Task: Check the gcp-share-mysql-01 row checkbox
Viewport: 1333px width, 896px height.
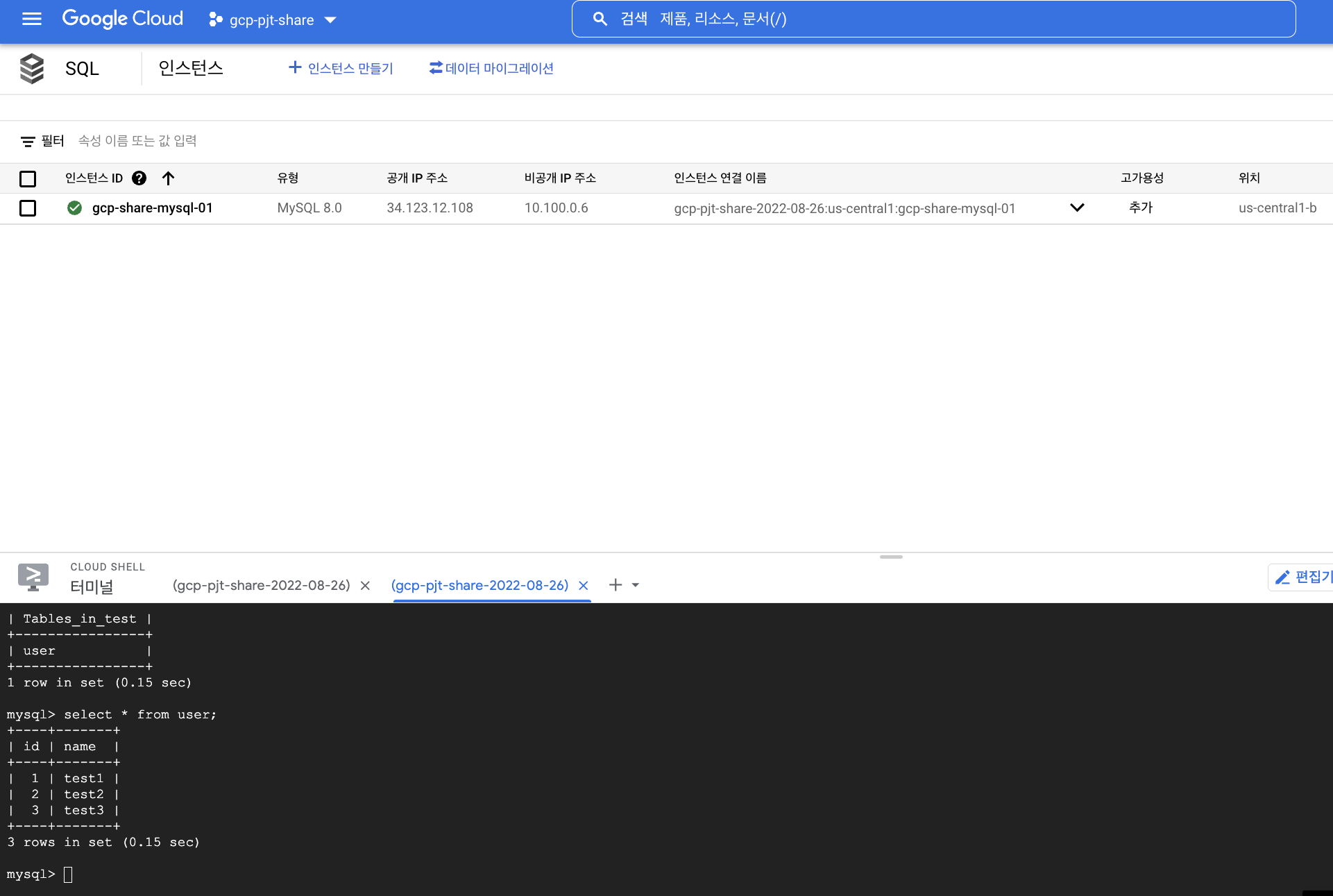Action: (28, 208)
